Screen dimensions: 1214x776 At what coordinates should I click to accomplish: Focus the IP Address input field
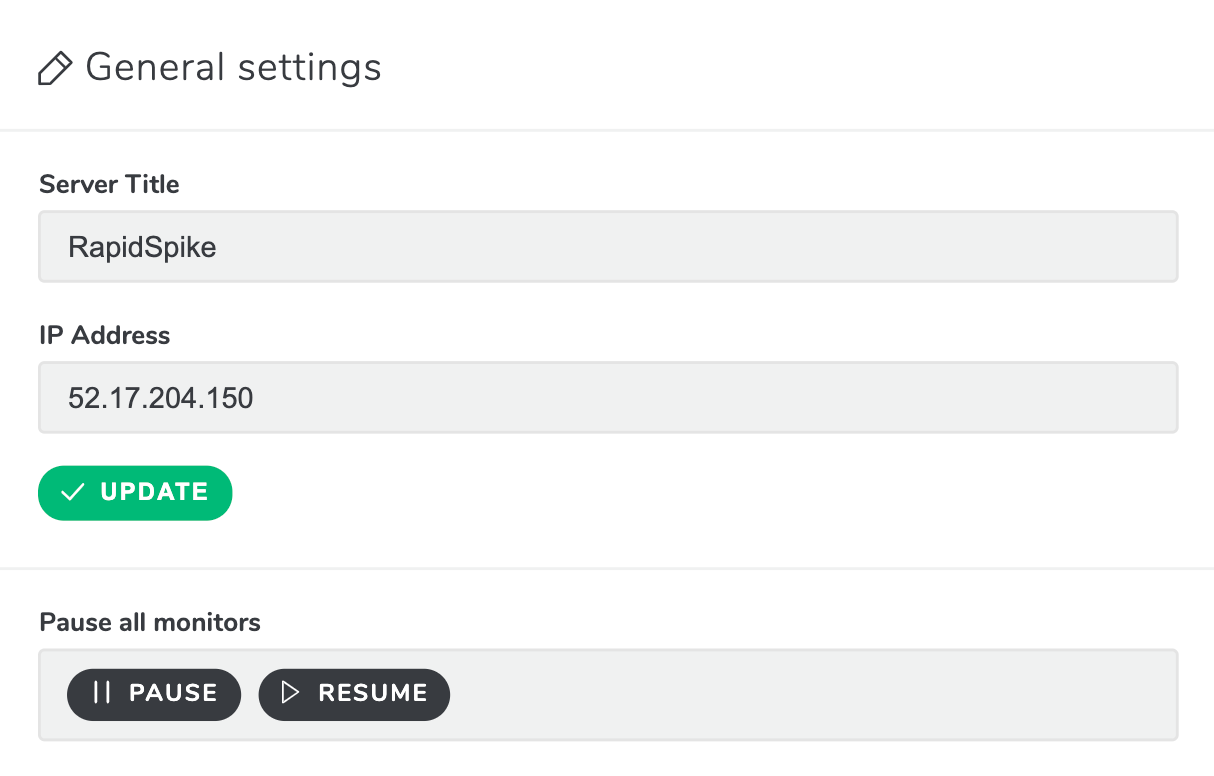click(608, 397)
